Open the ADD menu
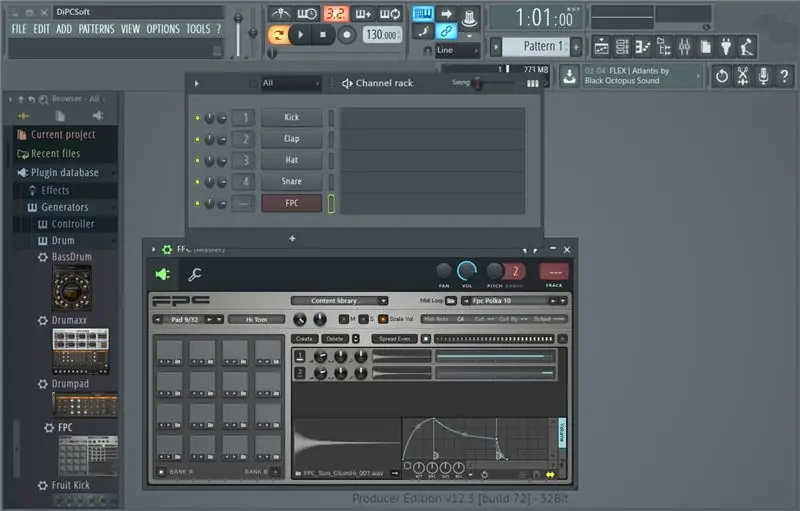800x511 pixels. click(64, 29)
